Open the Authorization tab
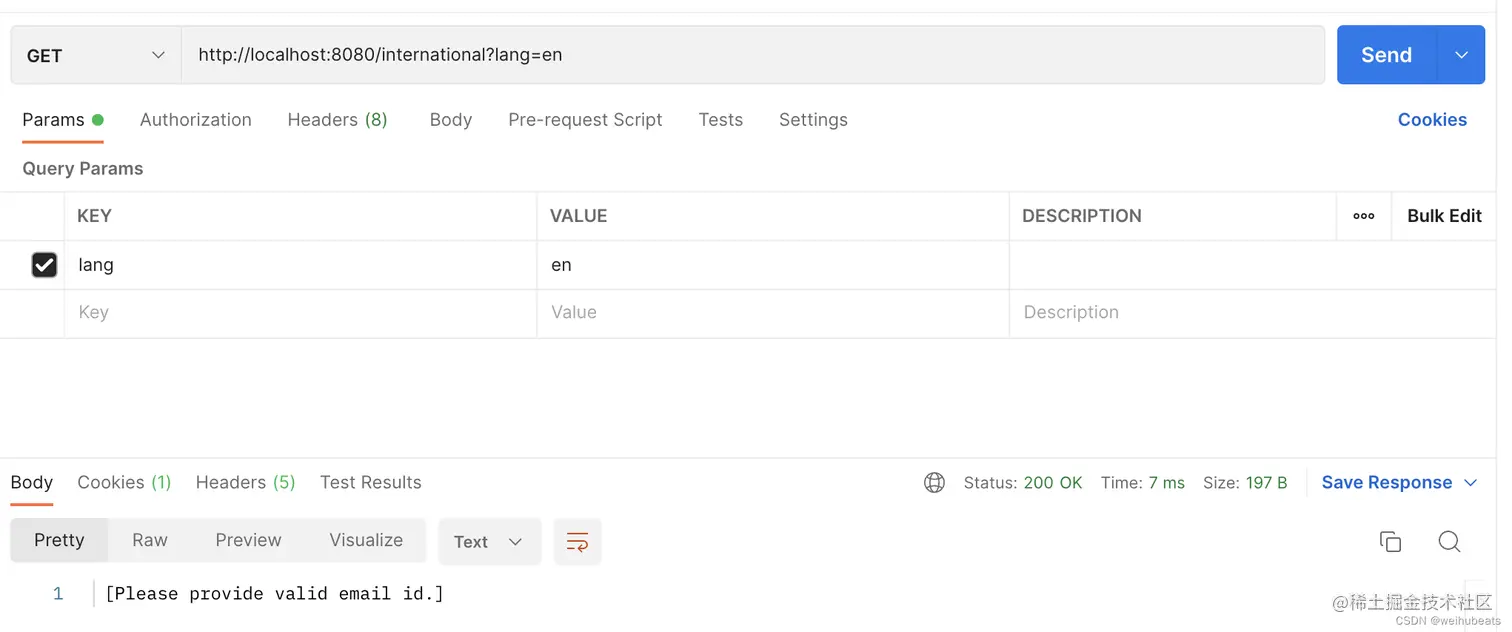 (x=196, y=120)
